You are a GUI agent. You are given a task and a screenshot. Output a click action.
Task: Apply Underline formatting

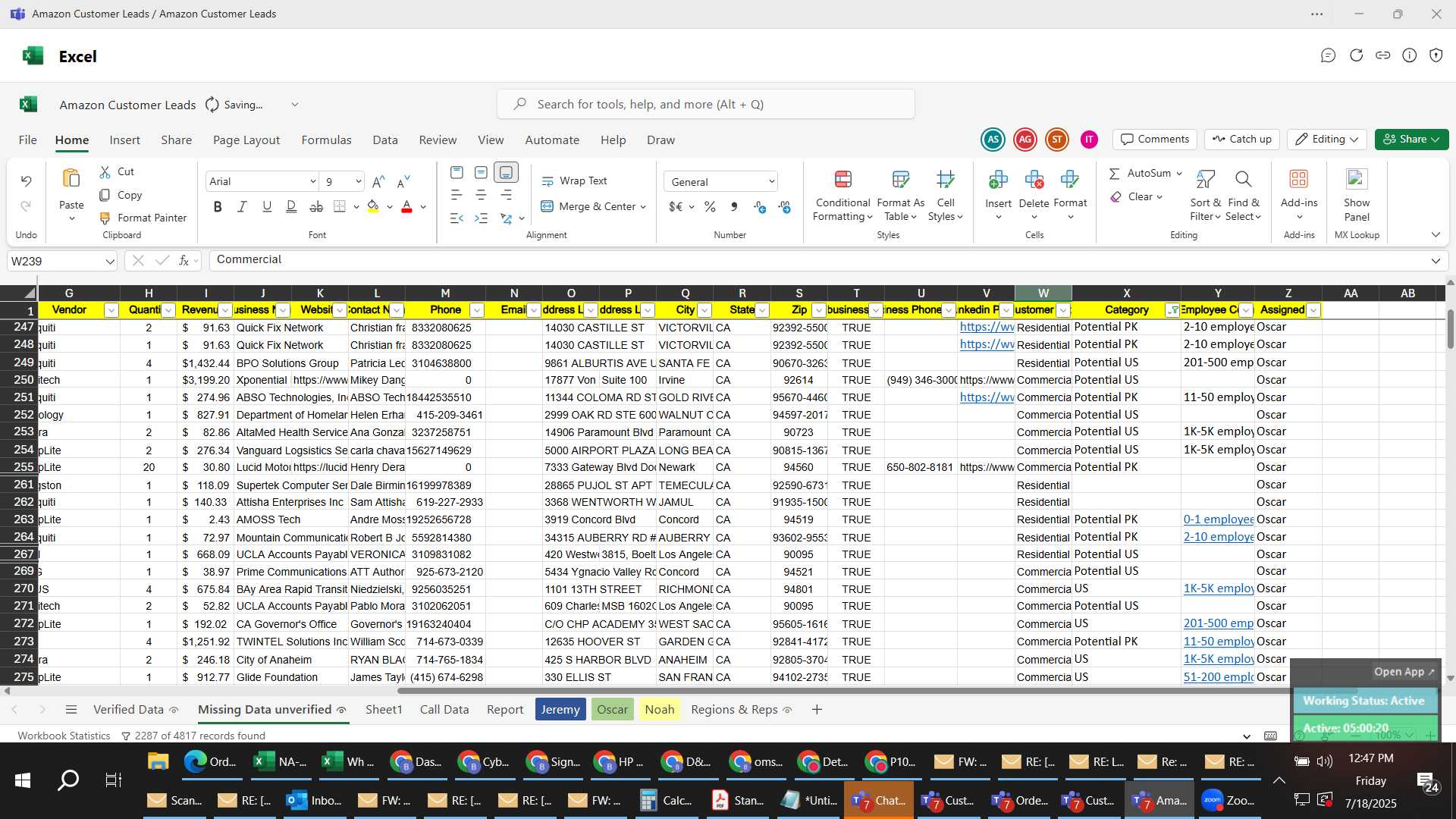[x=267, y=207]
